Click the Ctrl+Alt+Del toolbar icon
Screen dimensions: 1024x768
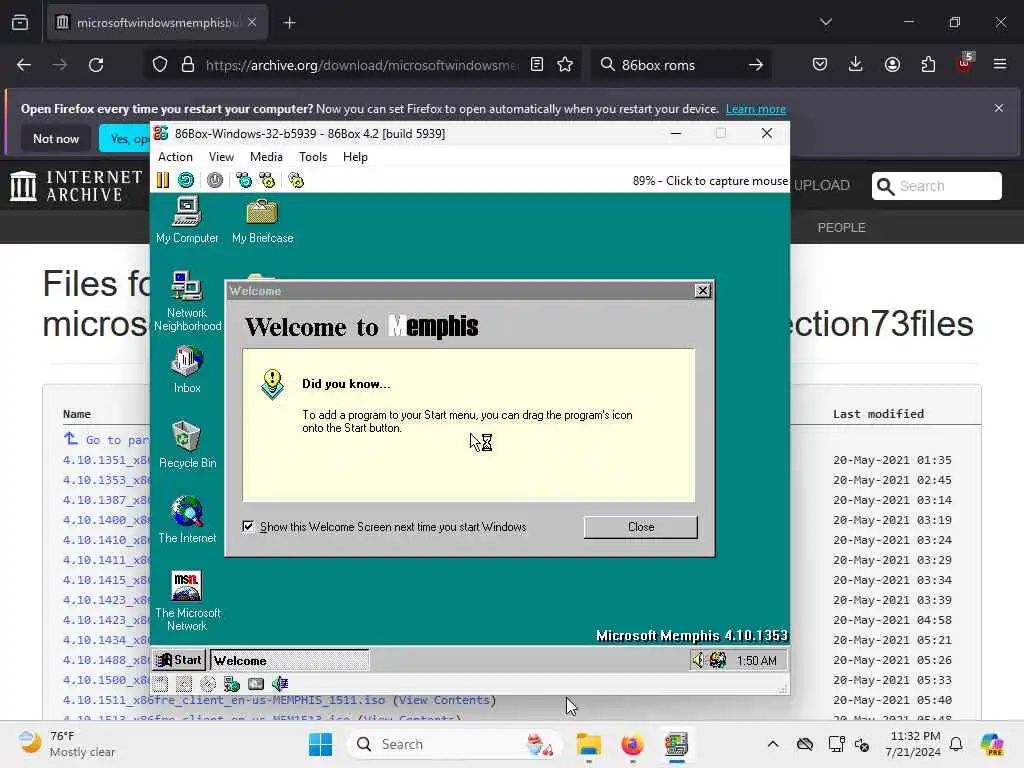[244, 180]
